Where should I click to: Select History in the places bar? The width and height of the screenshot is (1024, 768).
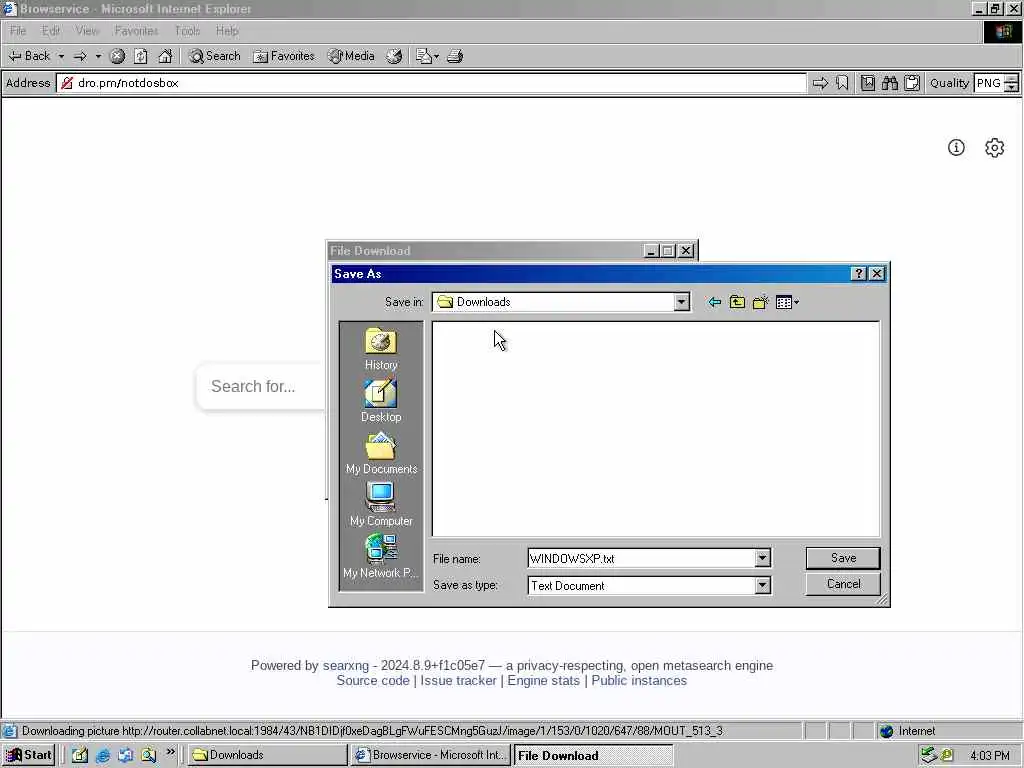coord(381,349)
